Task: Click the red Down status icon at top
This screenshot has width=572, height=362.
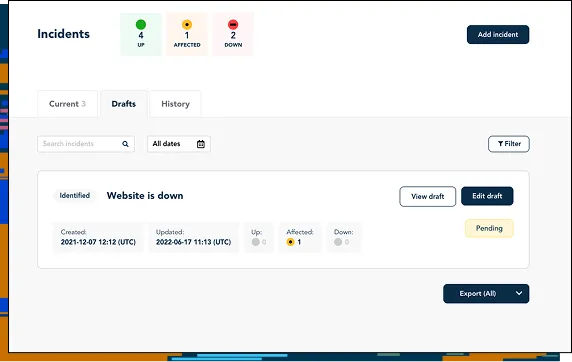Action: pos(233,24)
